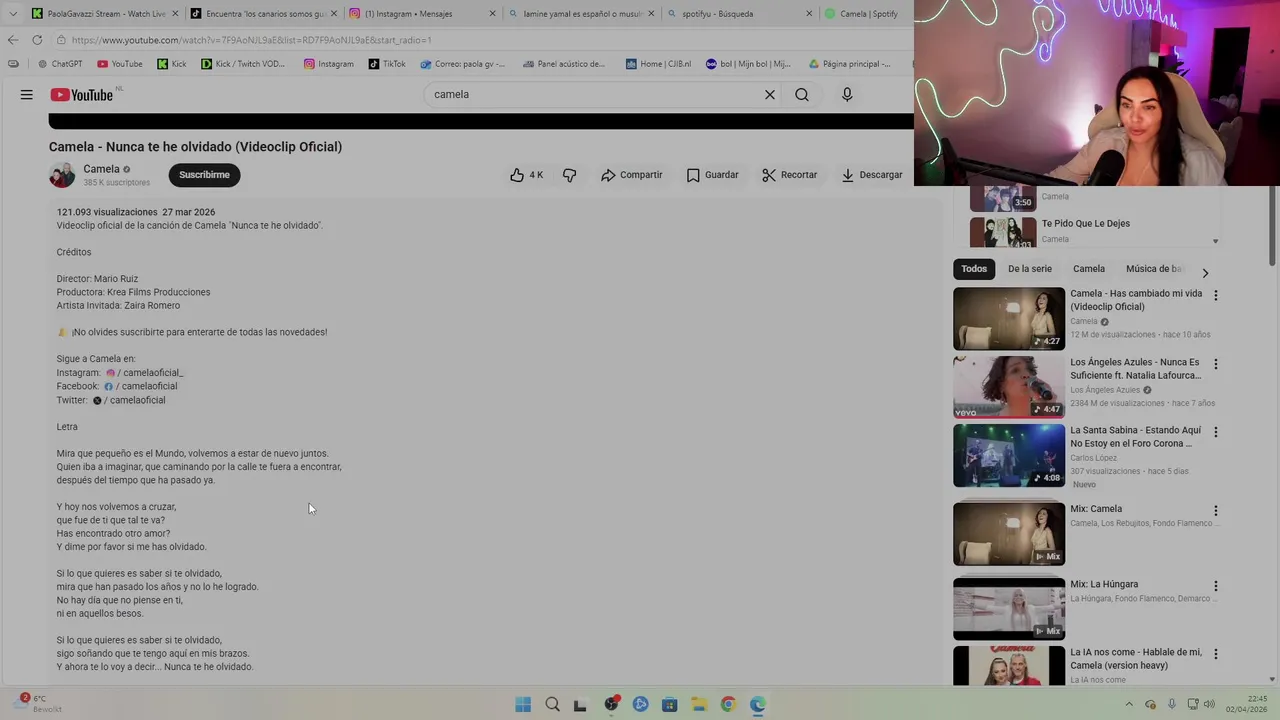1280x720 pixels.
Task: Open options for Mix: Camela
Action: pos(1216,511)
